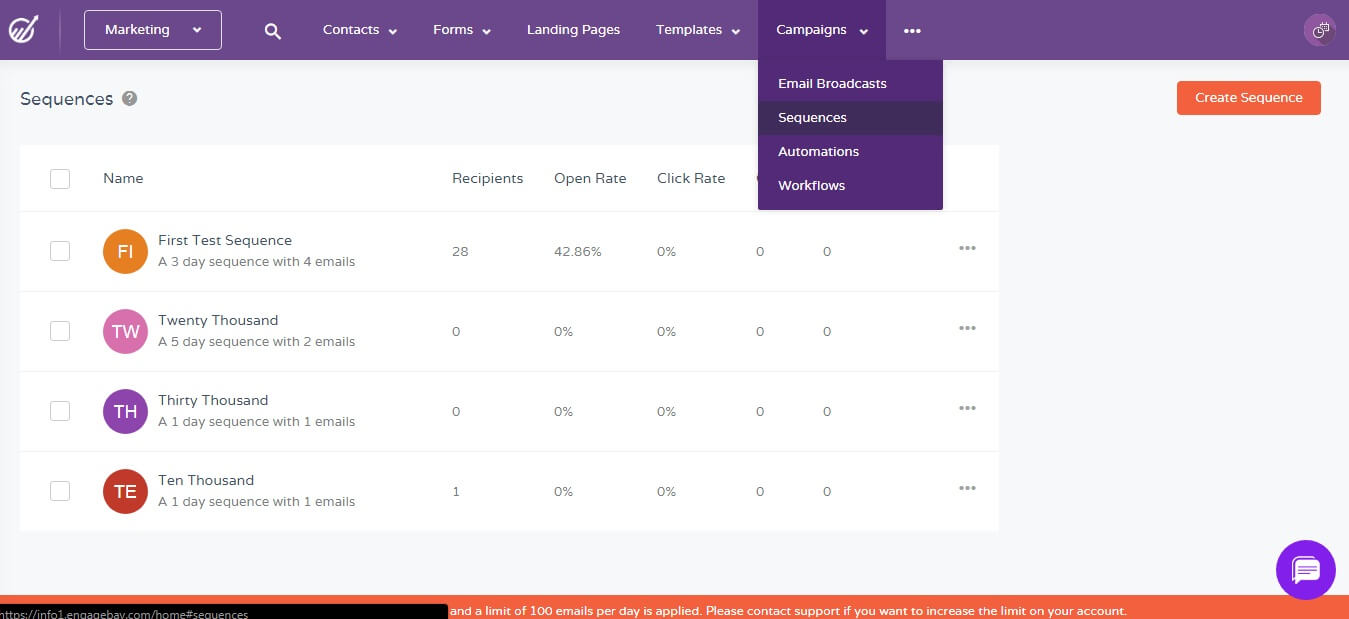Open the Templates dropdown menu

coord(697,30)
